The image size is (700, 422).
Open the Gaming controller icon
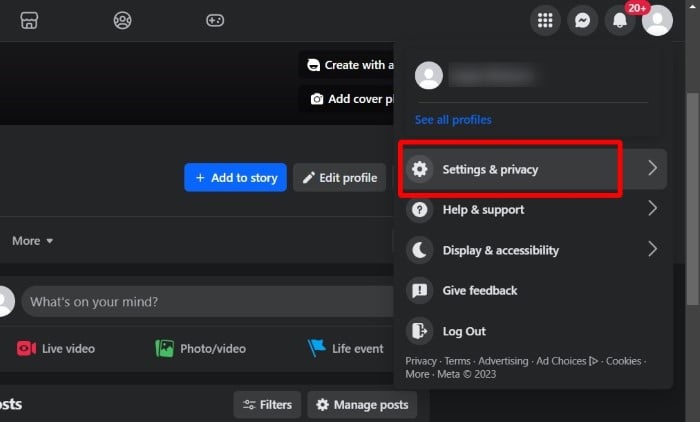coord(215,20)
